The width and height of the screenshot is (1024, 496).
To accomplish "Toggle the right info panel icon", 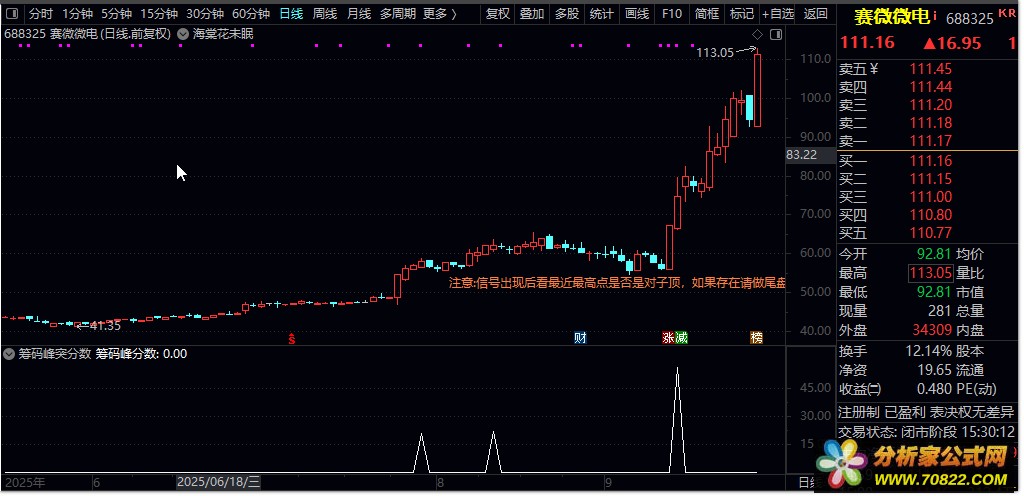I will (x=775, y=34).
